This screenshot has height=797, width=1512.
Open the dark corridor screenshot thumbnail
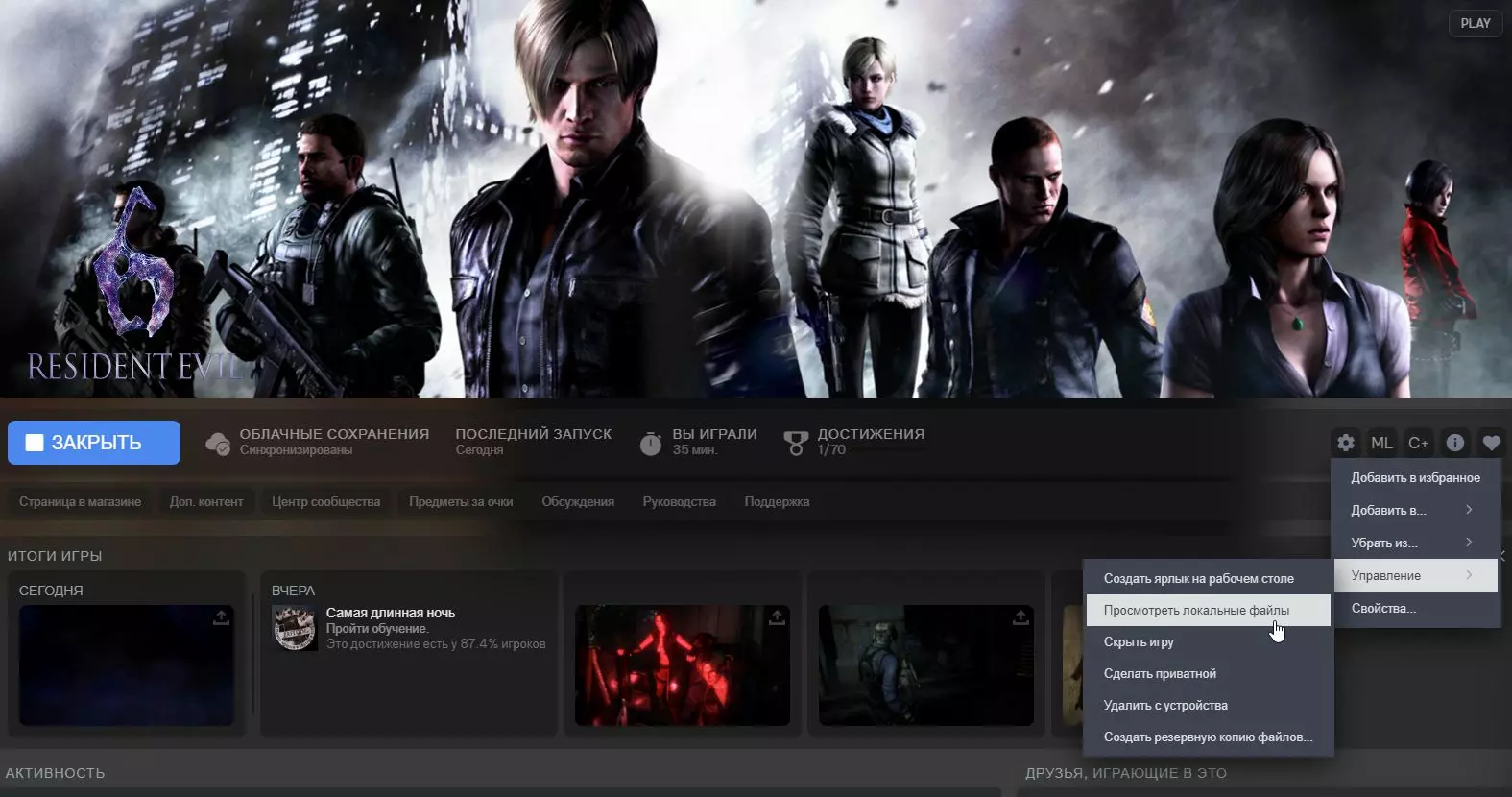925,665
